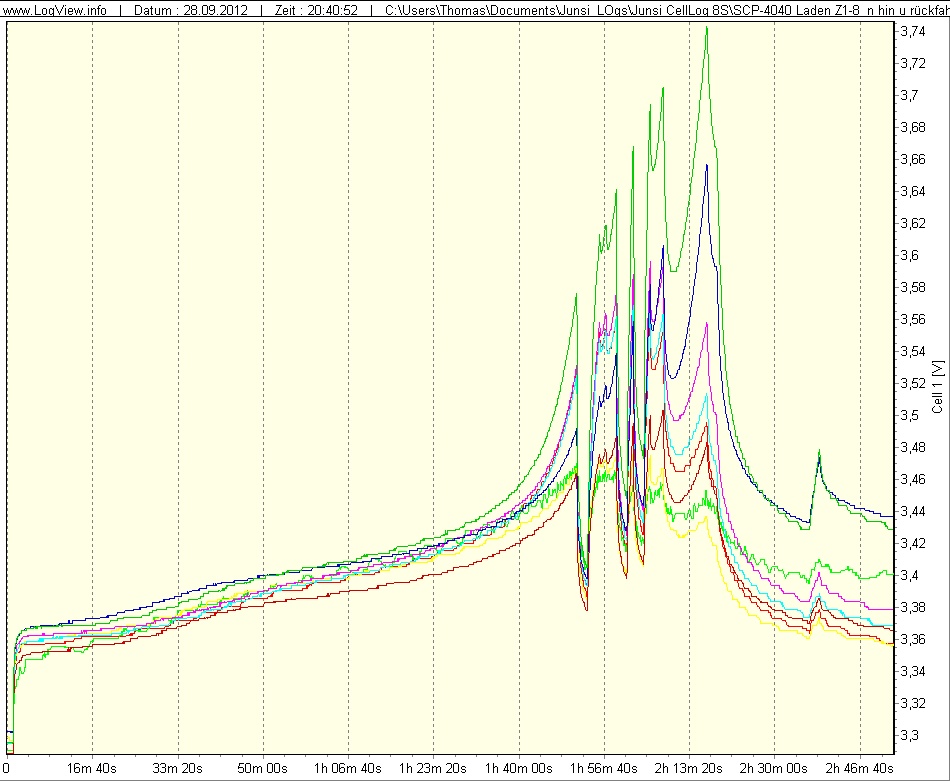
Task: Click the 3,4 value on voltage axis
Action: point(911,575)
